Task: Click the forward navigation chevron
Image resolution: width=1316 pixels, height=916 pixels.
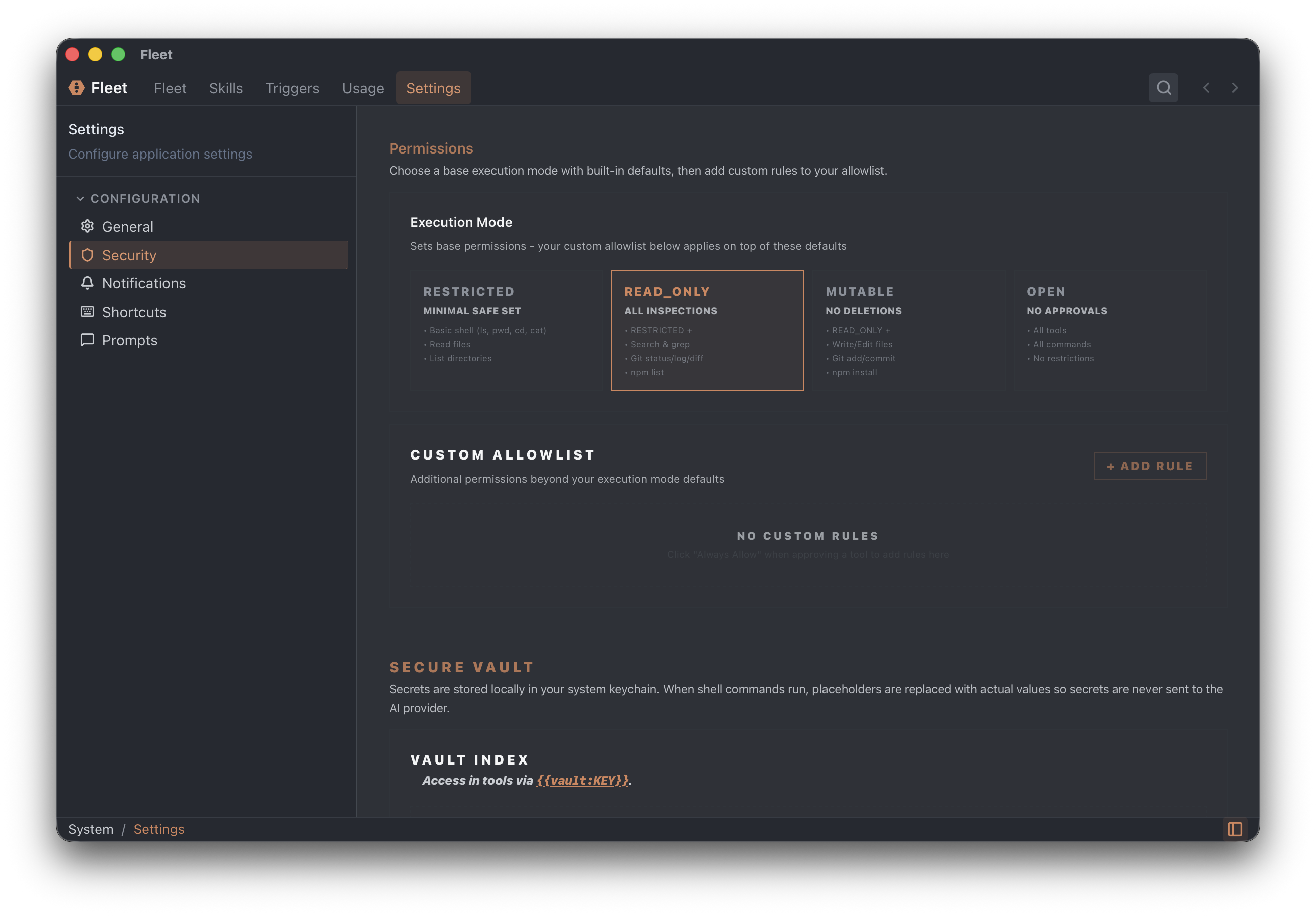Action: point(1235,88)
